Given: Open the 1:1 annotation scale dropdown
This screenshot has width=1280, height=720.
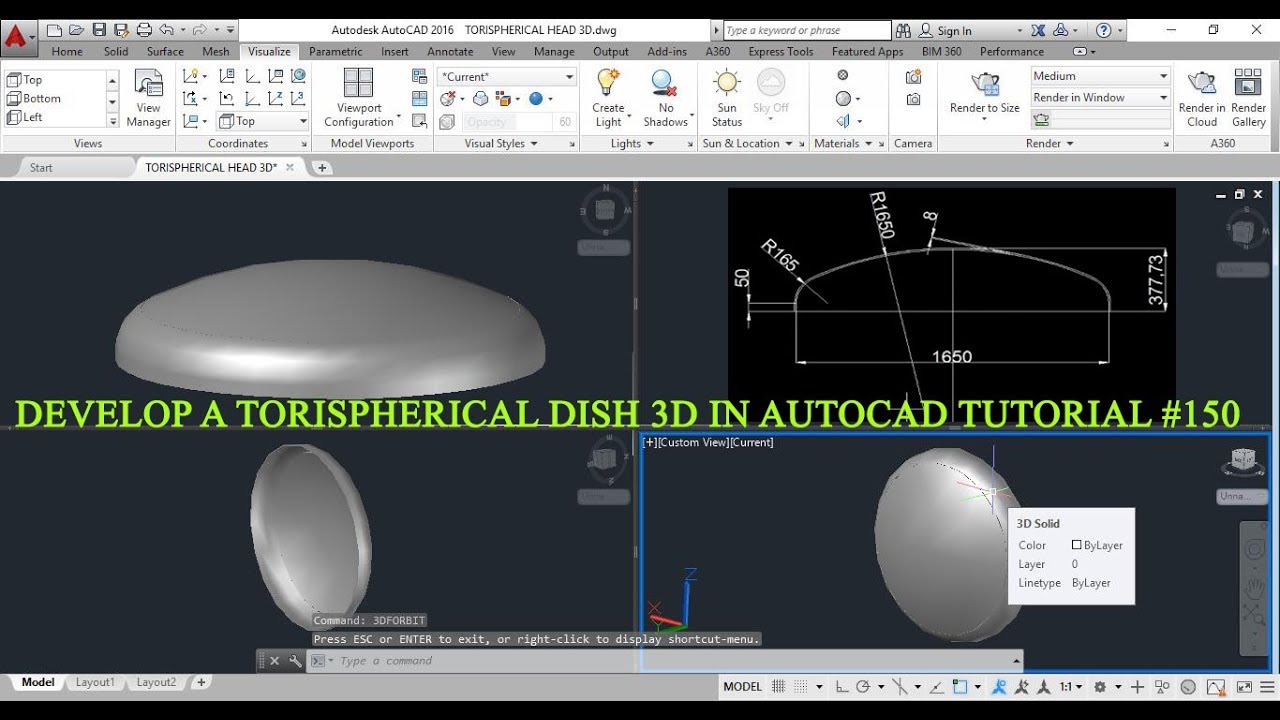Looking at the screenshot, I should pyautogui.click(x=1071, y=687).
